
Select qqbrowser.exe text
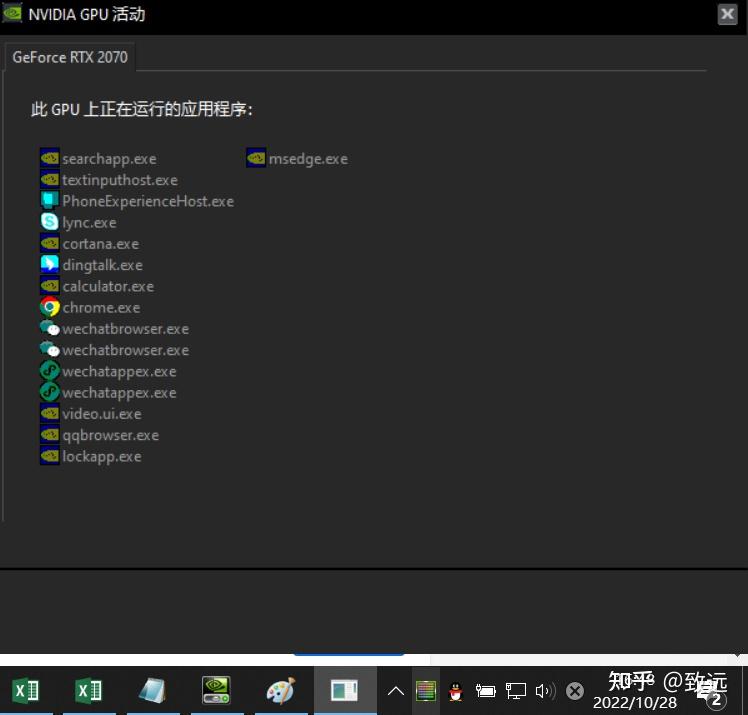pyautogui.click(x=111, y=435)
